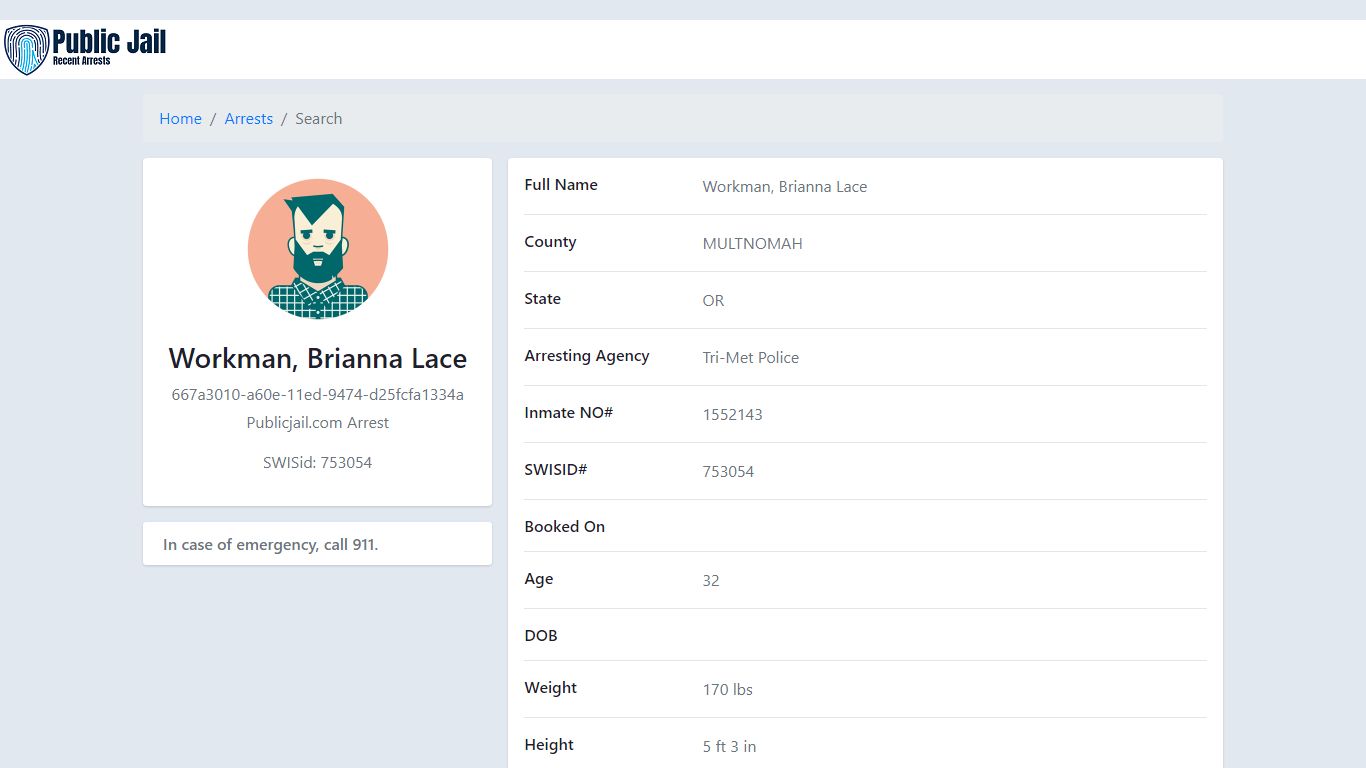Select the OR state value

point(713,300)
